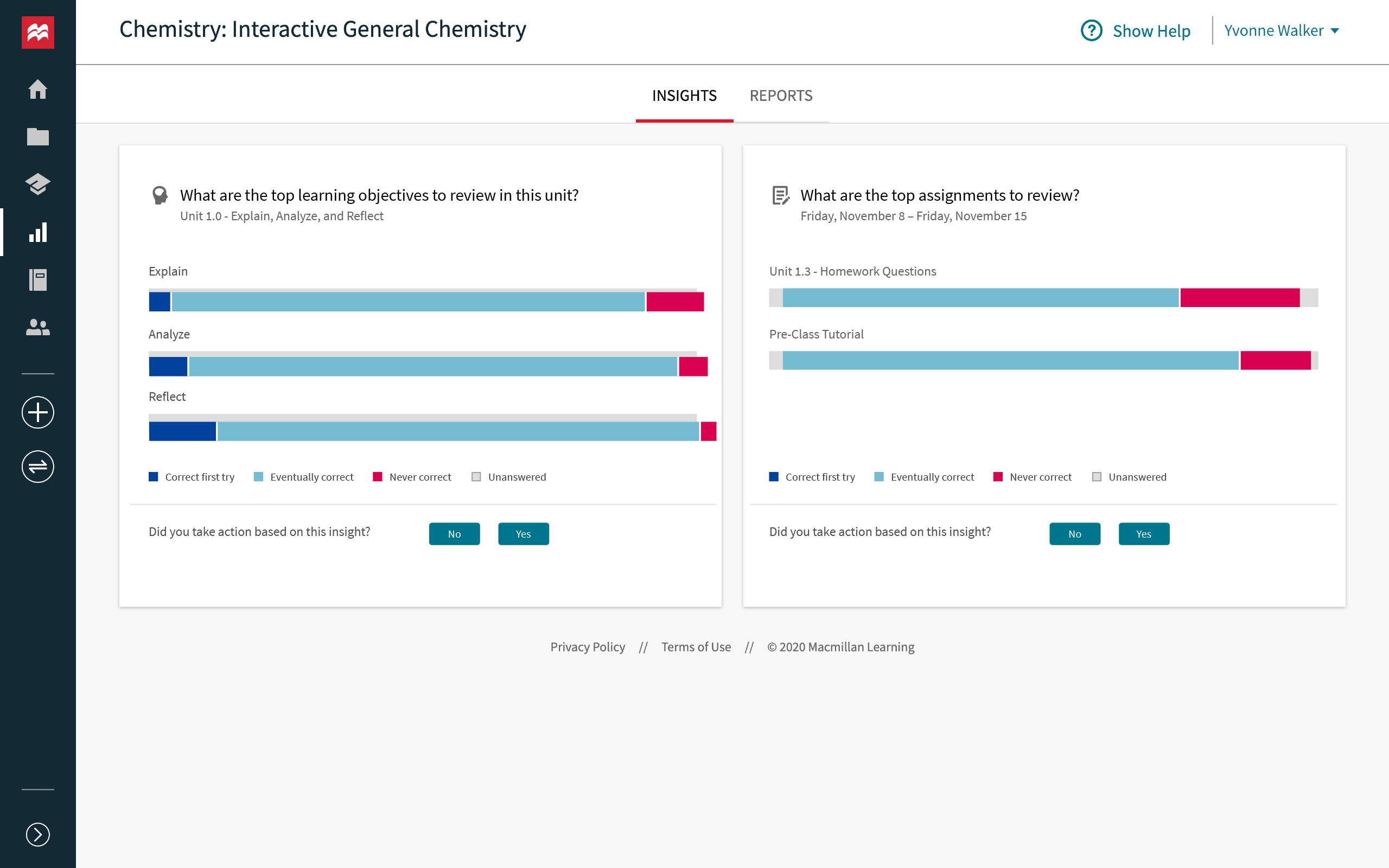Click the Reflect bar's dark blue segment
Screen dimensions: 1389x868
[182, 431]
